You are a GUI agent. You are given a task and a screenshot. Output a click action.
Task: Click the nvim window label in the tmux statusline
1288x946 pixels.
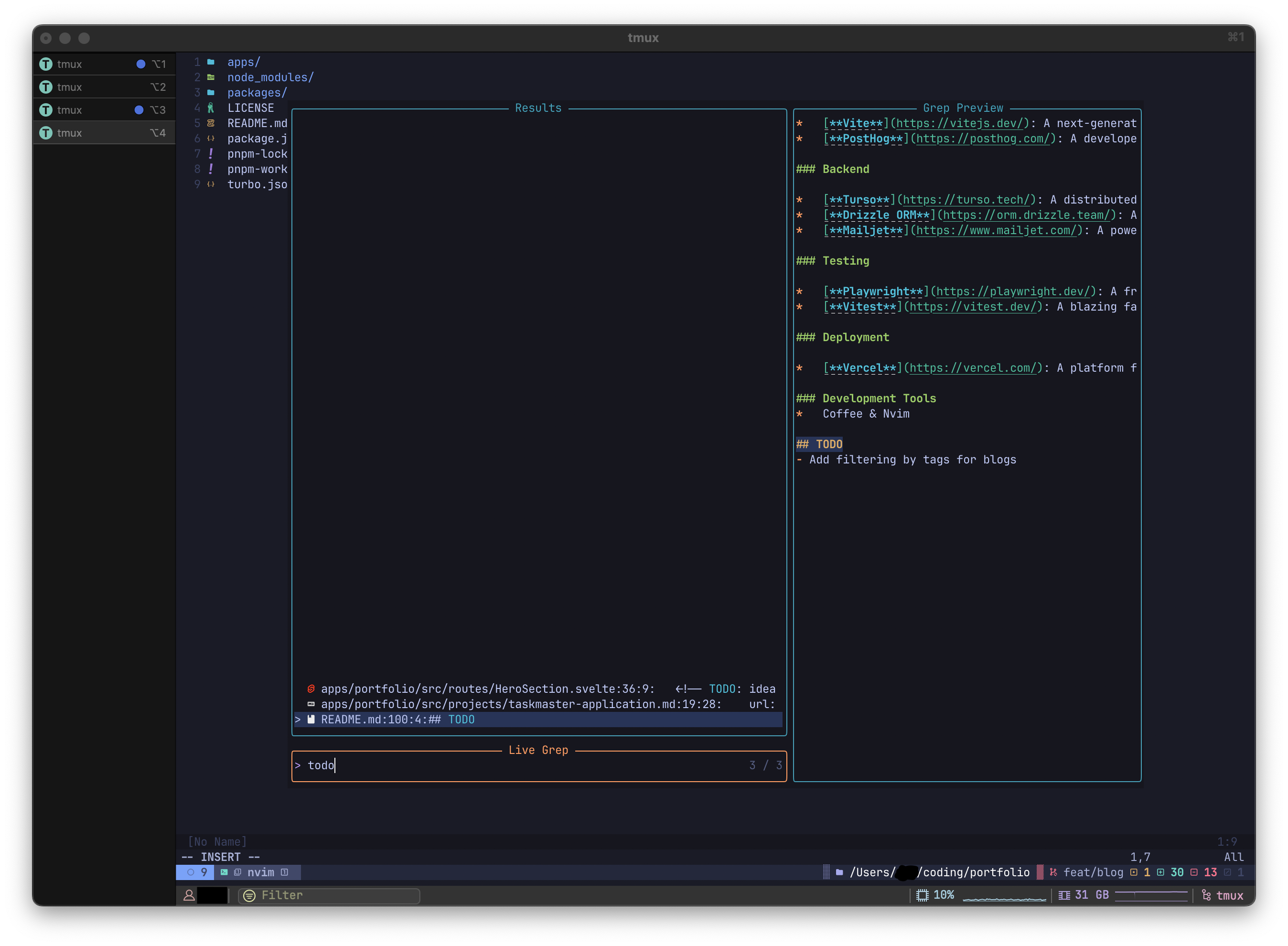[x=260, y=873]
